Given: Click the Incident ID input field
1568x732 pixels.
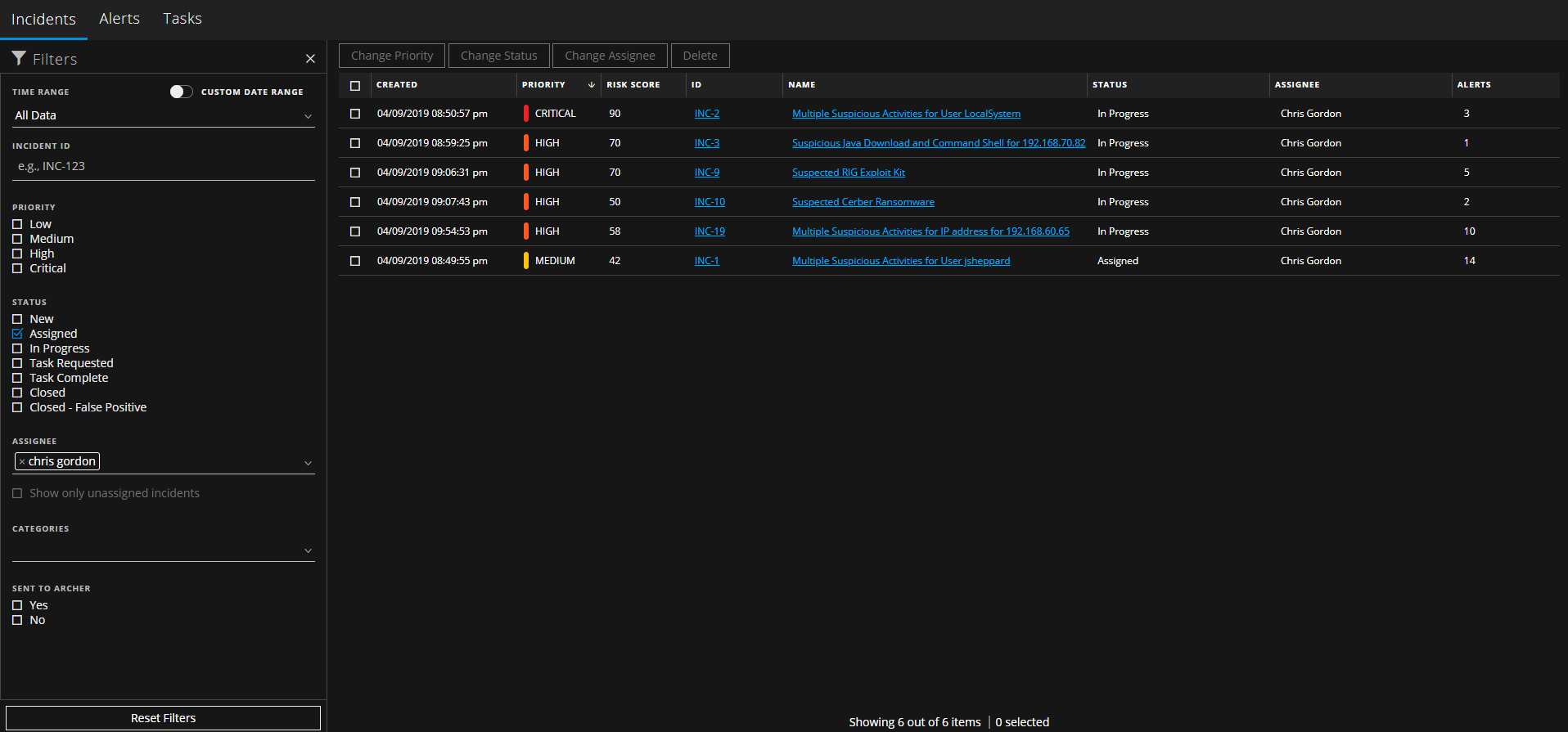Looking at the screenshot, I should tap(164, 166).
